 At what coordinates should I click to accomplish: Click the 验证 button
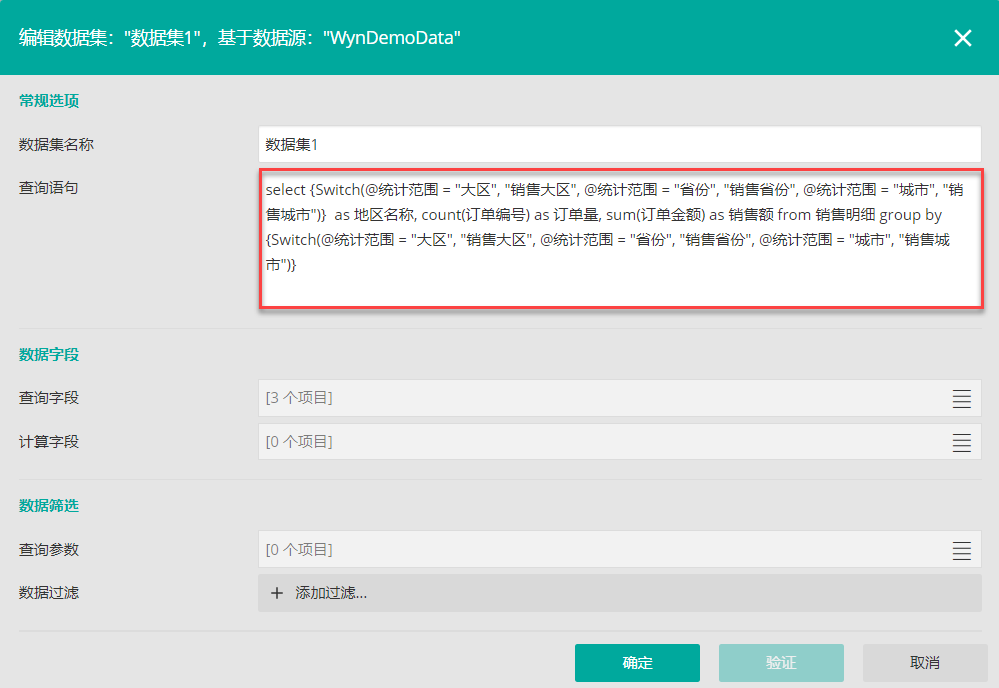click(x=781, y=663)
